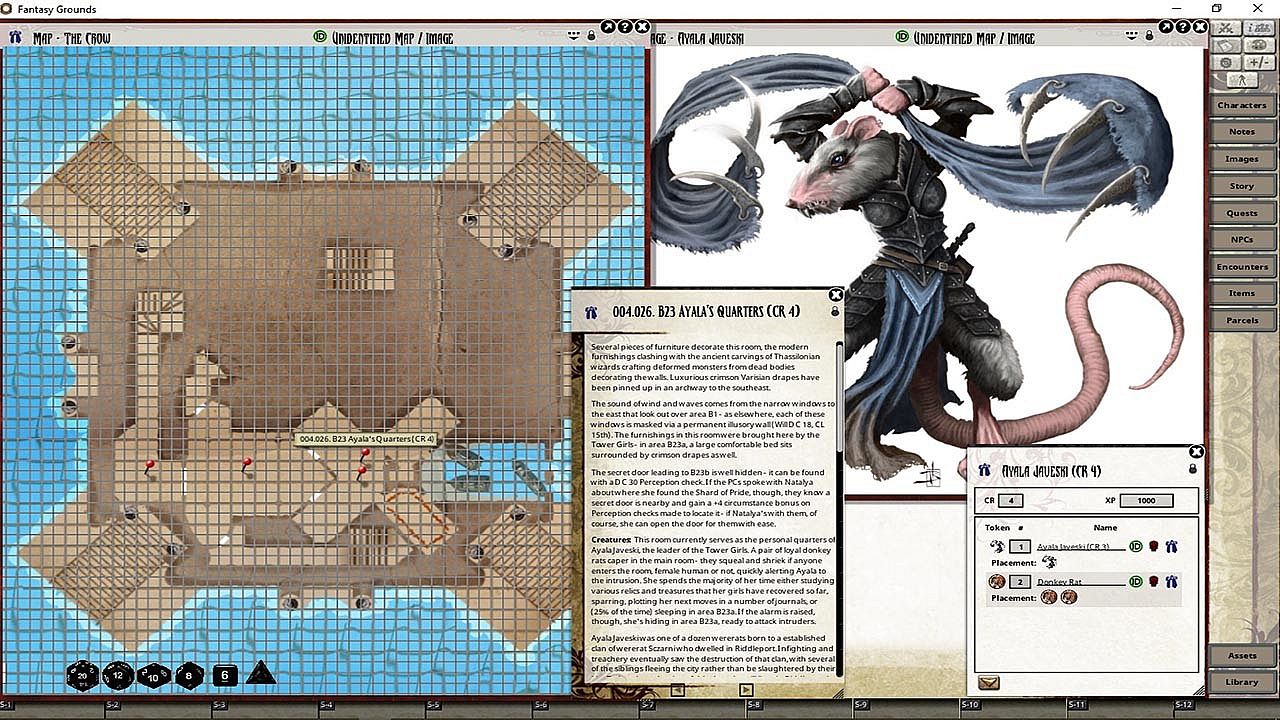Screen dimensions: 1280x720
Task: Click the Ayala Javeski (CR 3) name field
Action: (x=1081, y=547)
